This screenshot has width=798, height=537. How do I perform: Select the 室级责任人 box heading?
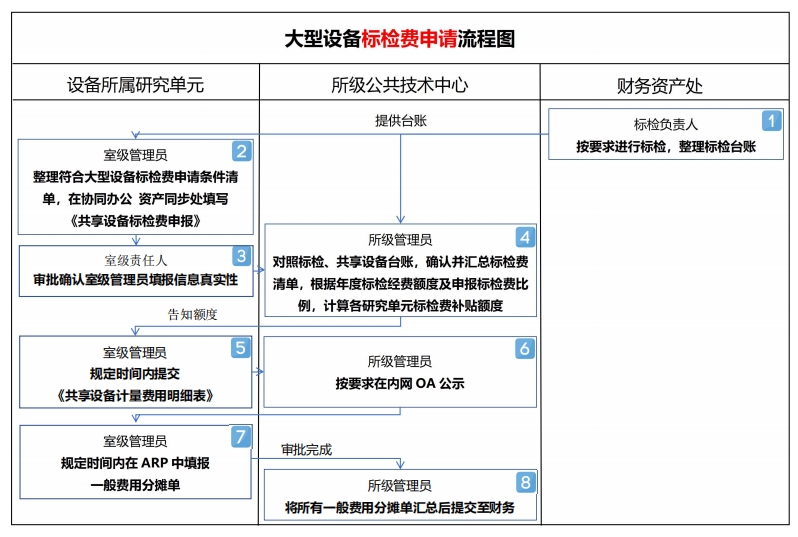(135, 260)
